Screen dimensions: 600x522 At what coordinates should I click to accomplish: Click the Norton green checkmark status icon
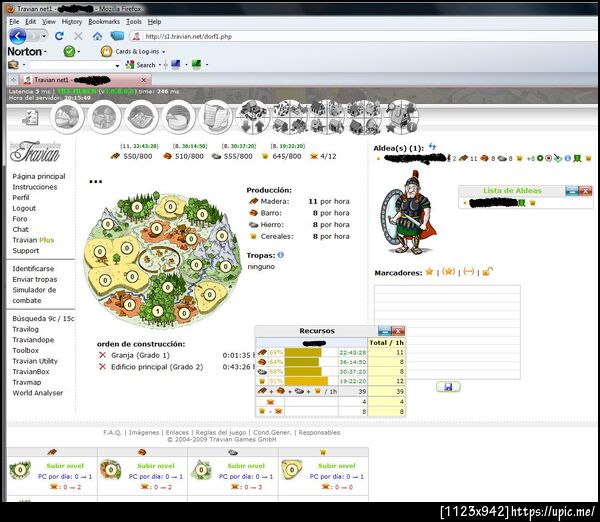click(69, 51)
